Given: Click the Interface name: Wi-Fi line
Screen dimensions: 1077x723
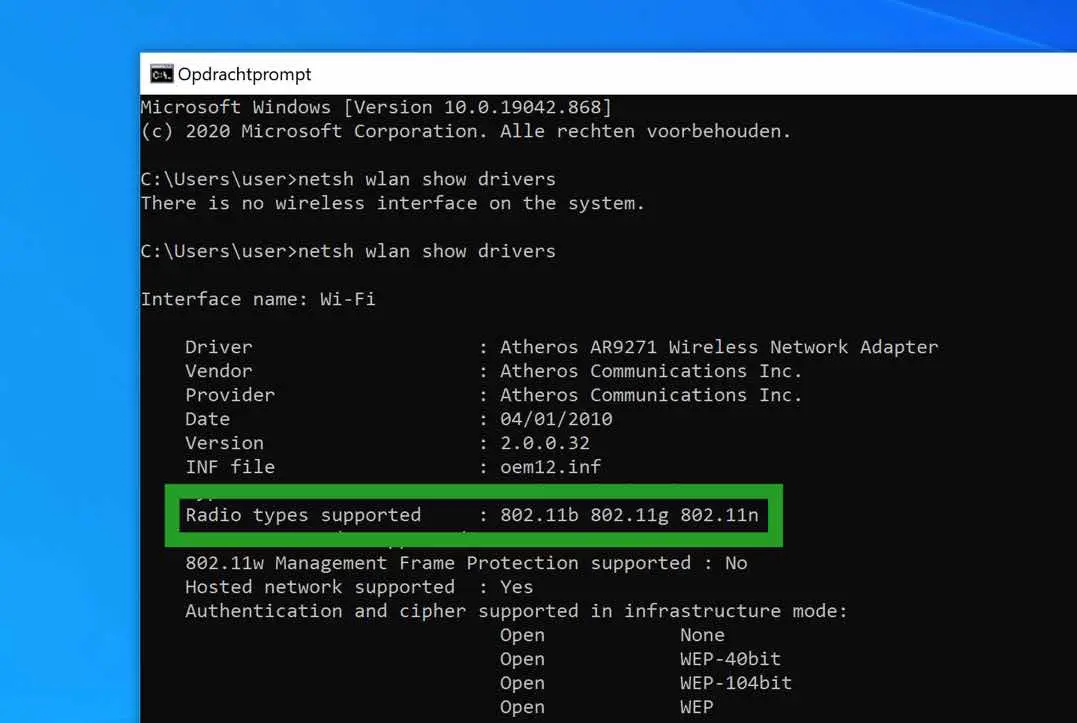Looking at the screenshot, I should 258,299.
